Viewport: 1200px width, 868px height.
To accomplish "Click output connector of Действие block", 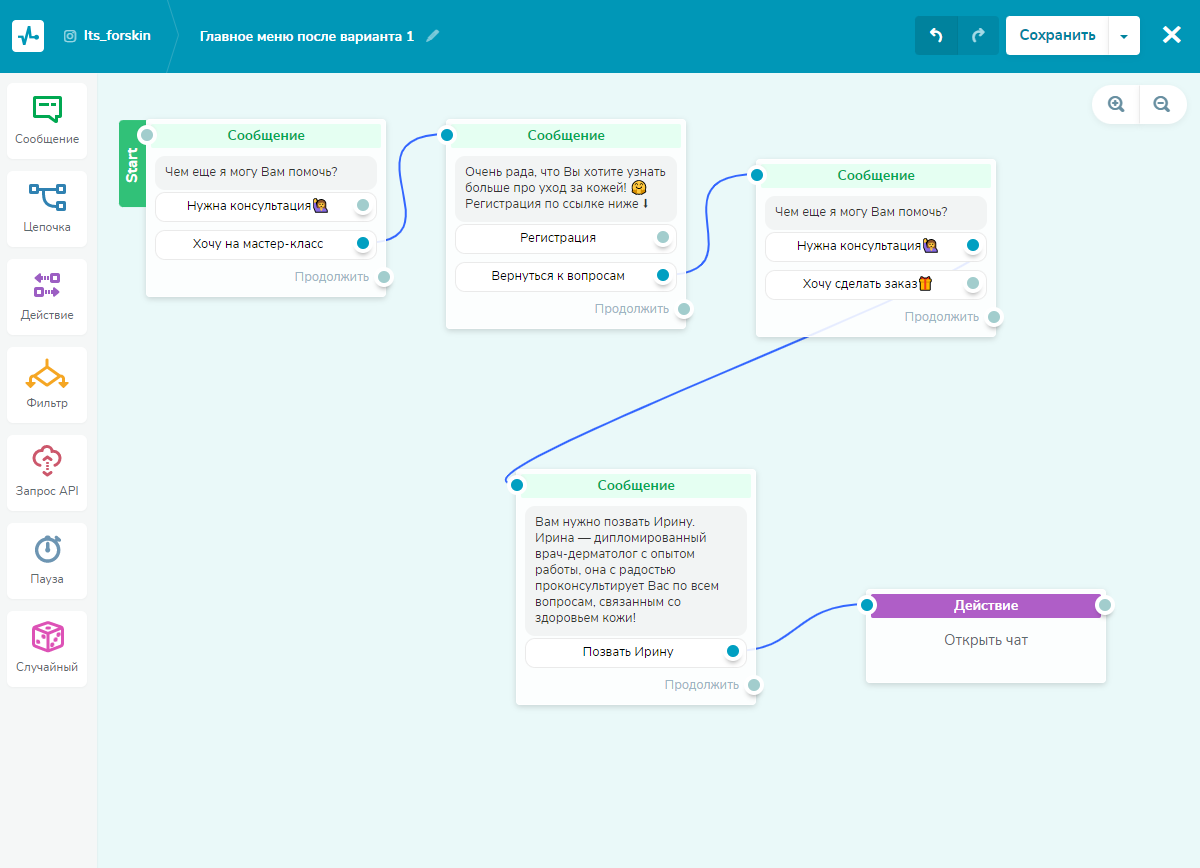I will (x=1105, y=605).
